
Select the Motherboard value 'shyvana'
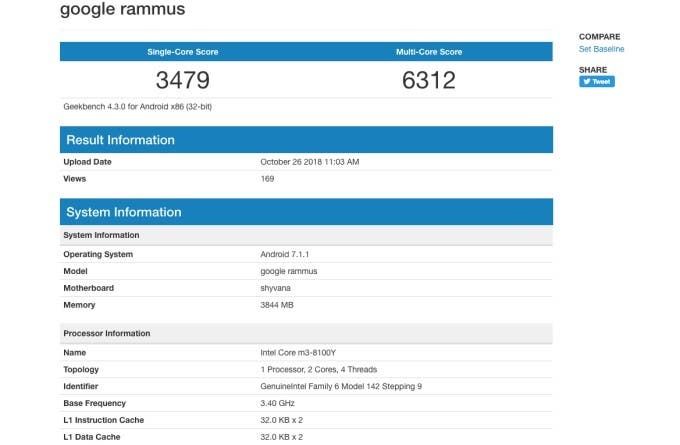pyautogui.click(x=275, y=288)
